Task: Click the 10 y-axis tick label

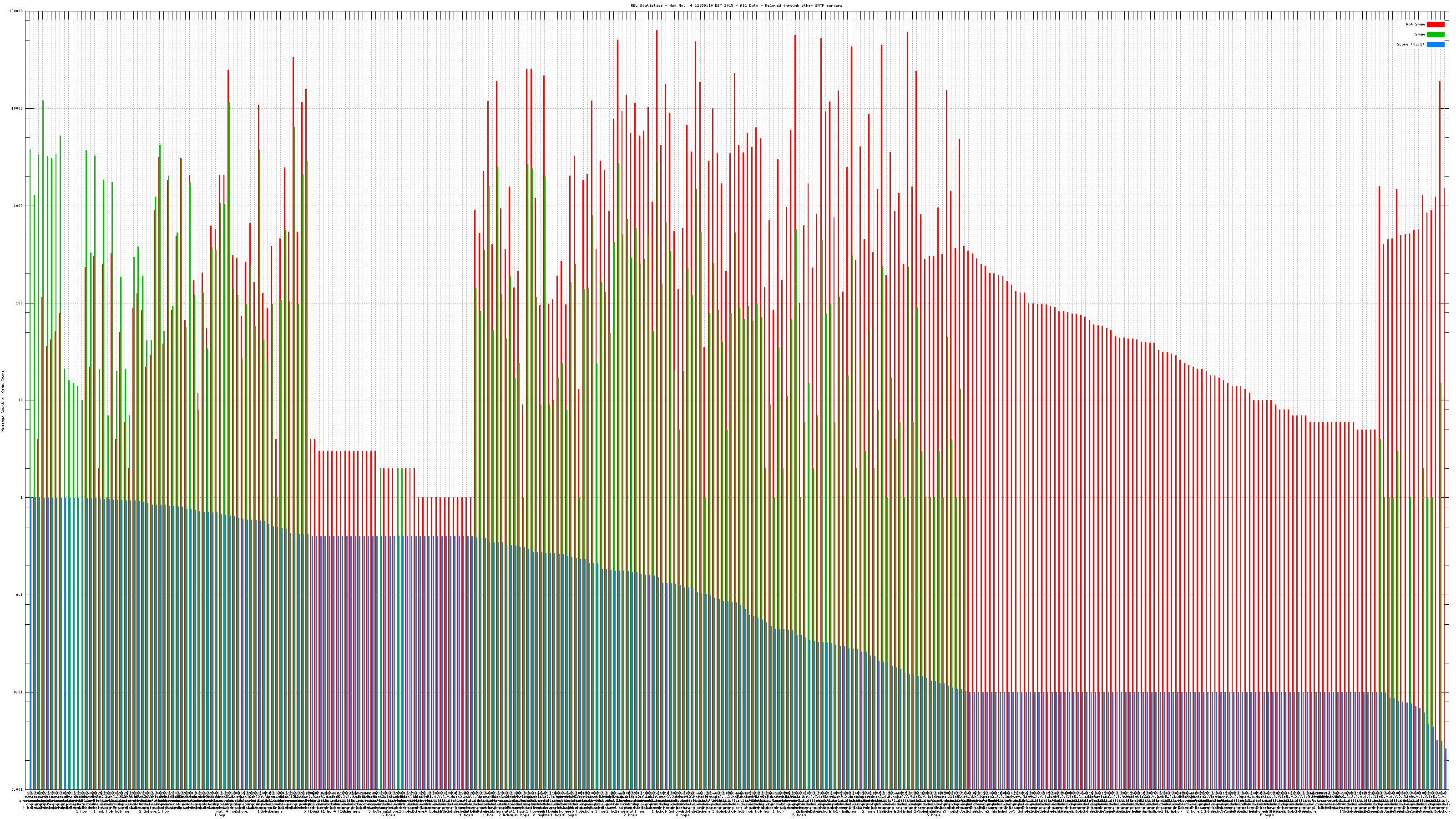Action: click(21, 400)
